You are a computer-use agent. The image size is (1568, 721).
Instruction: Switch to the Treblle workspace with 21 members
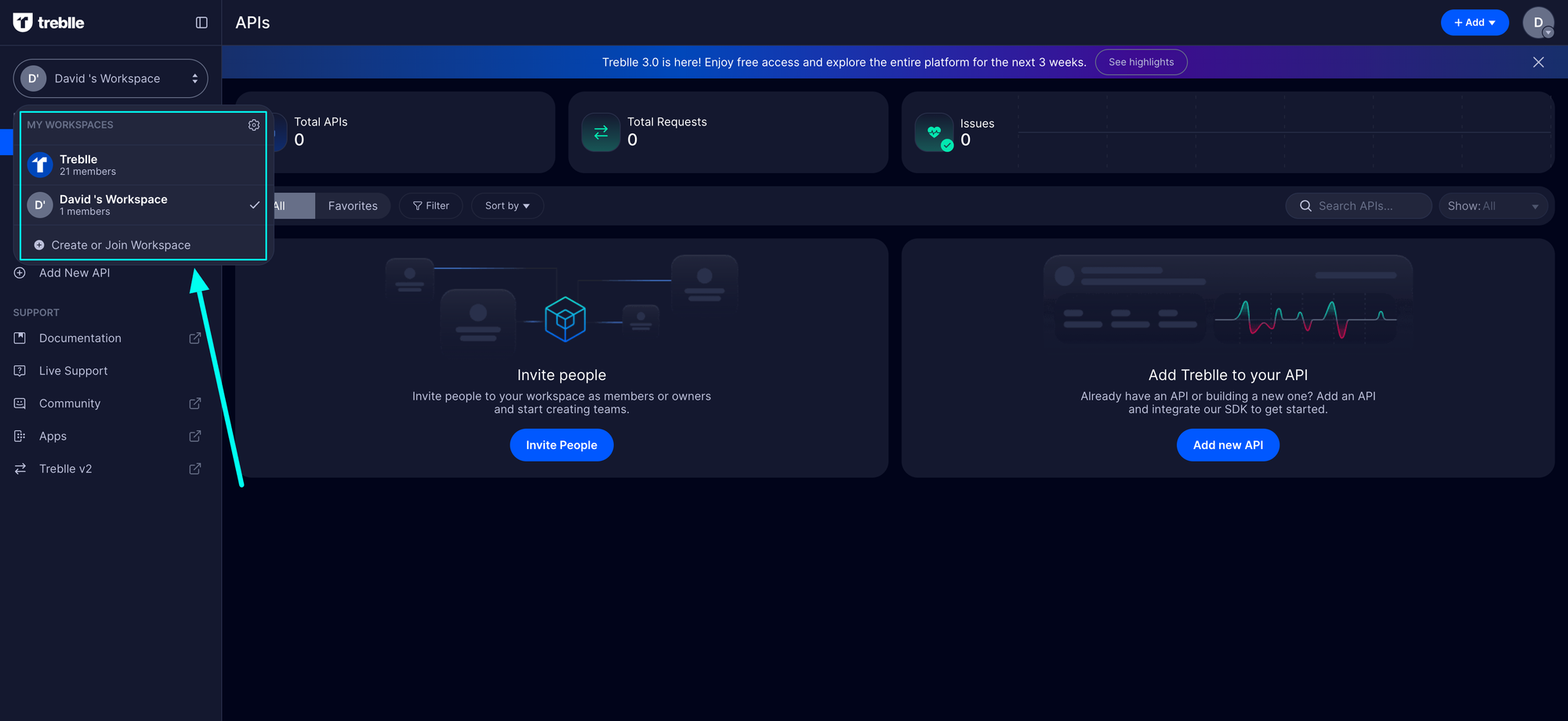point(143,165)
